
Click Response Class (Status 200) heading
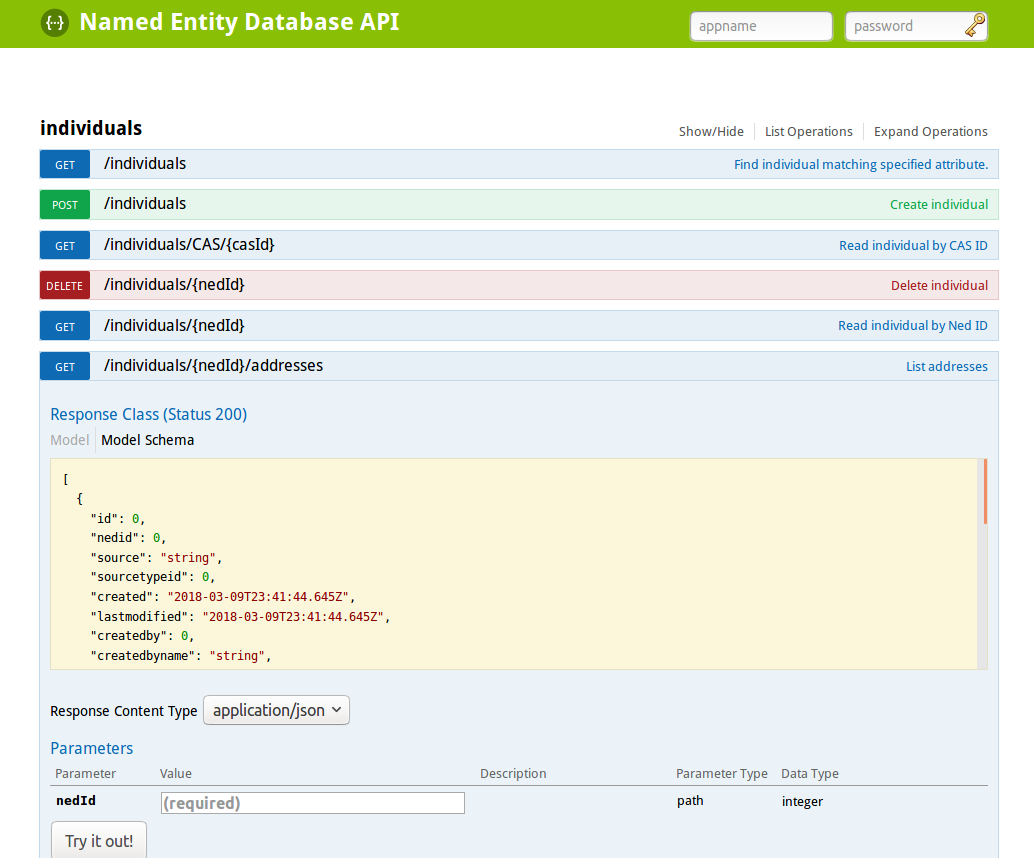click(149, 414)
